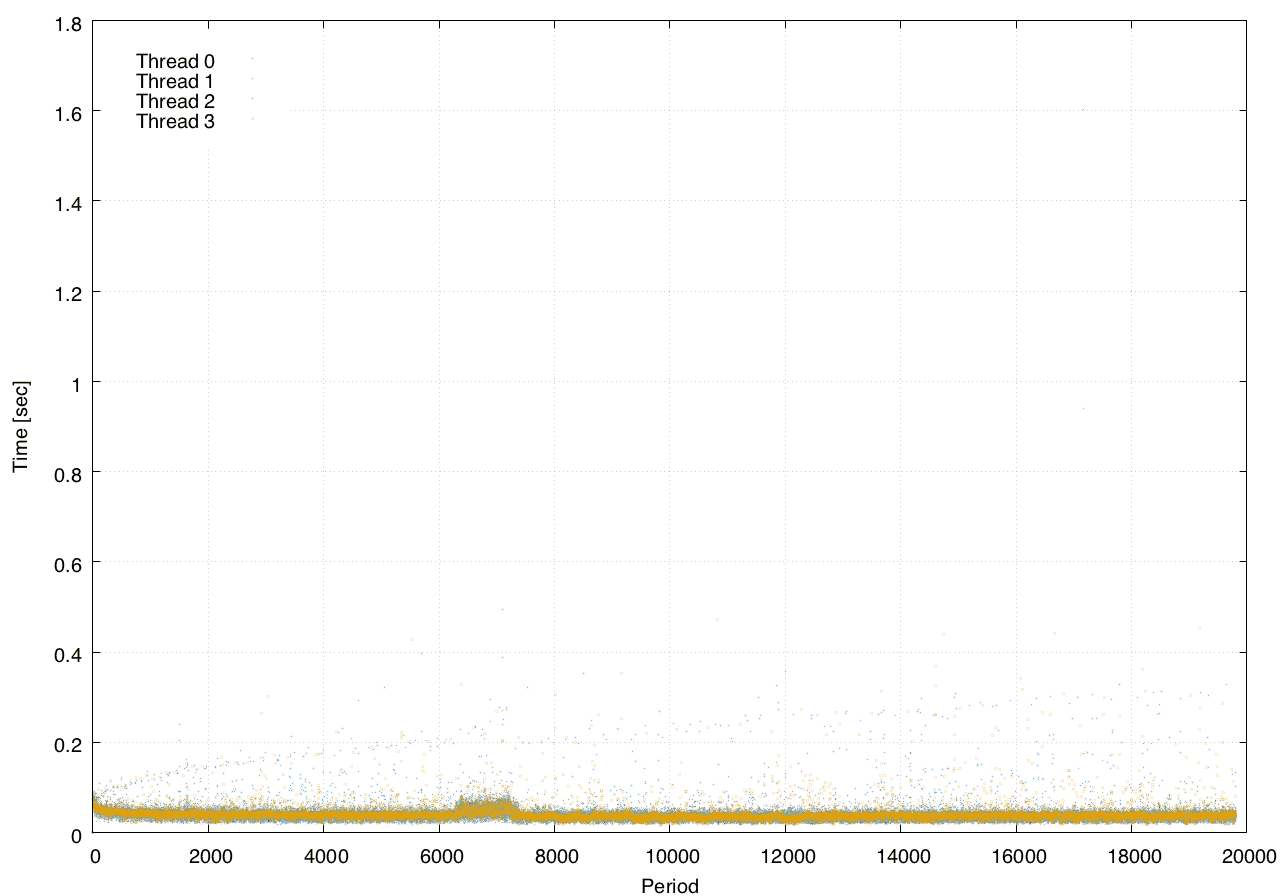Screen dimensions: 1280x896
Task: Click the 'Thread 1' legend label
Action: 175,82
